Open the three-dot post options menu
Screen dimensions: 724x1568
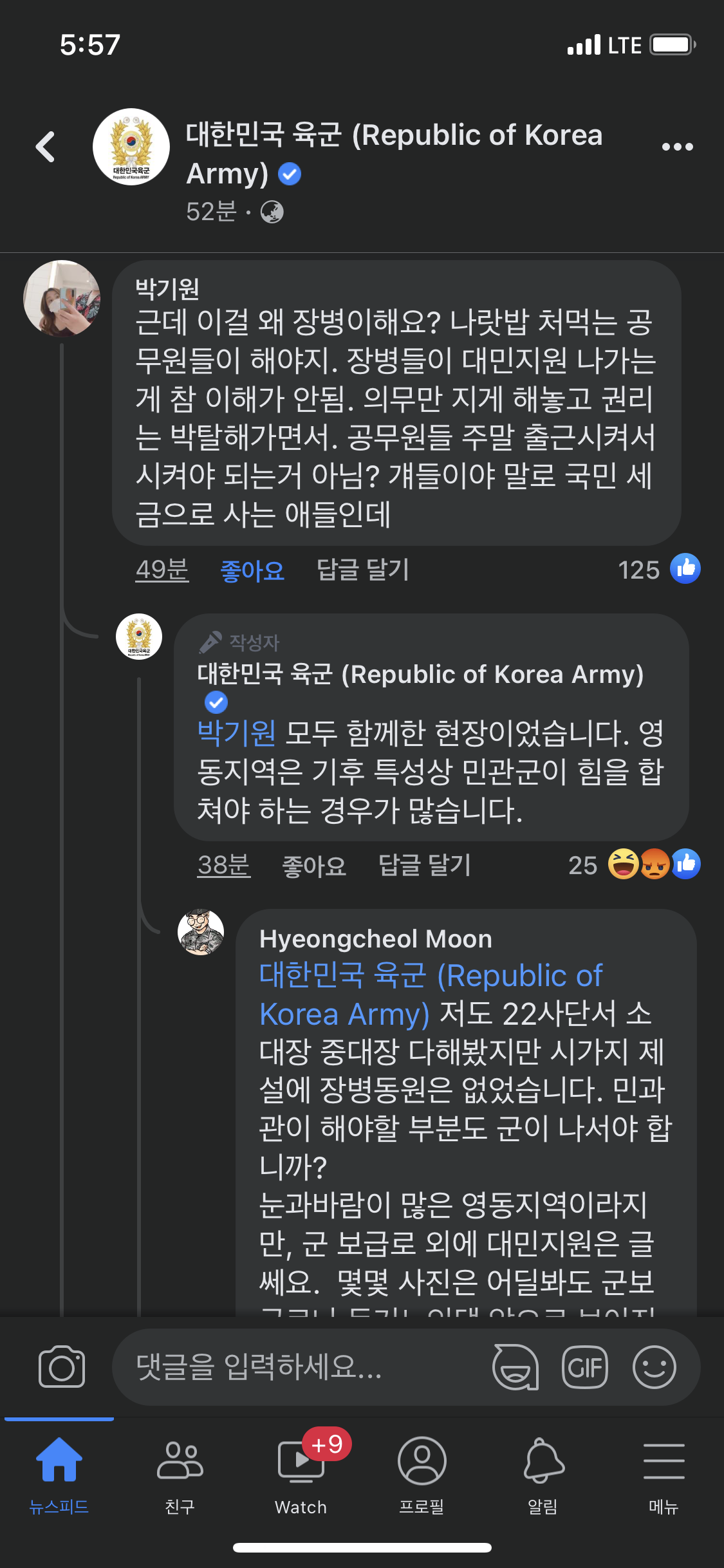pos(677,147)
